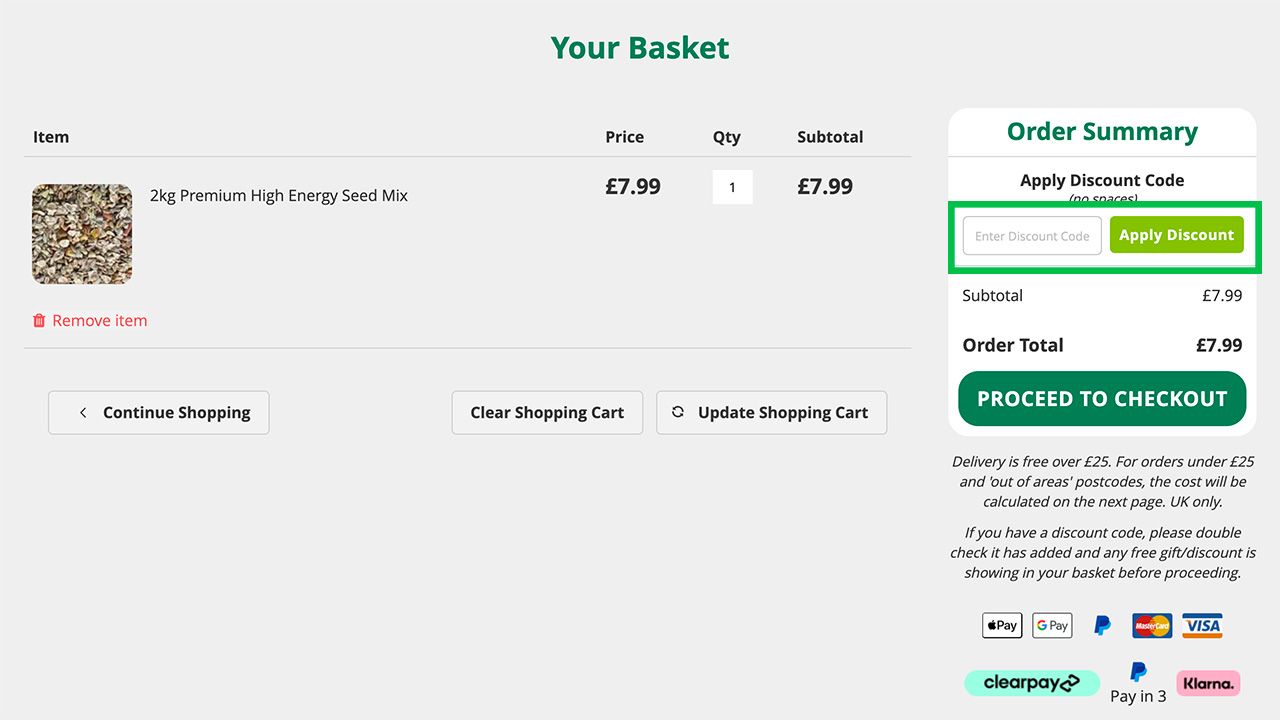This screenshot has width=1280, height=720.
Task: Proceed to checkout
Action: coord(1102,399)
